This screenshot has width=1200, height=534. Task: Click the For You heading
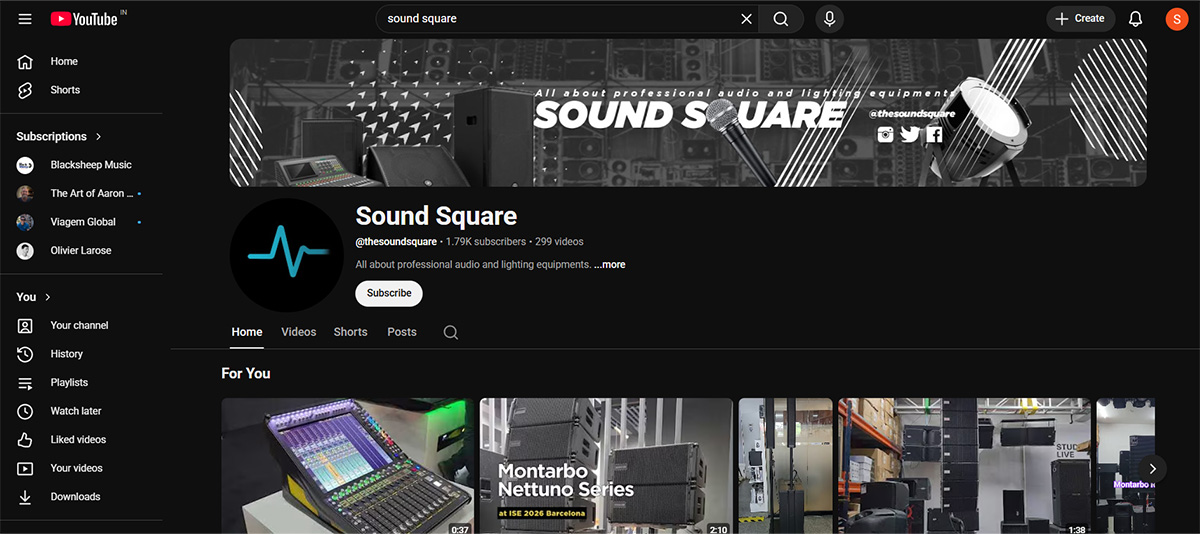tap(246, 373)
